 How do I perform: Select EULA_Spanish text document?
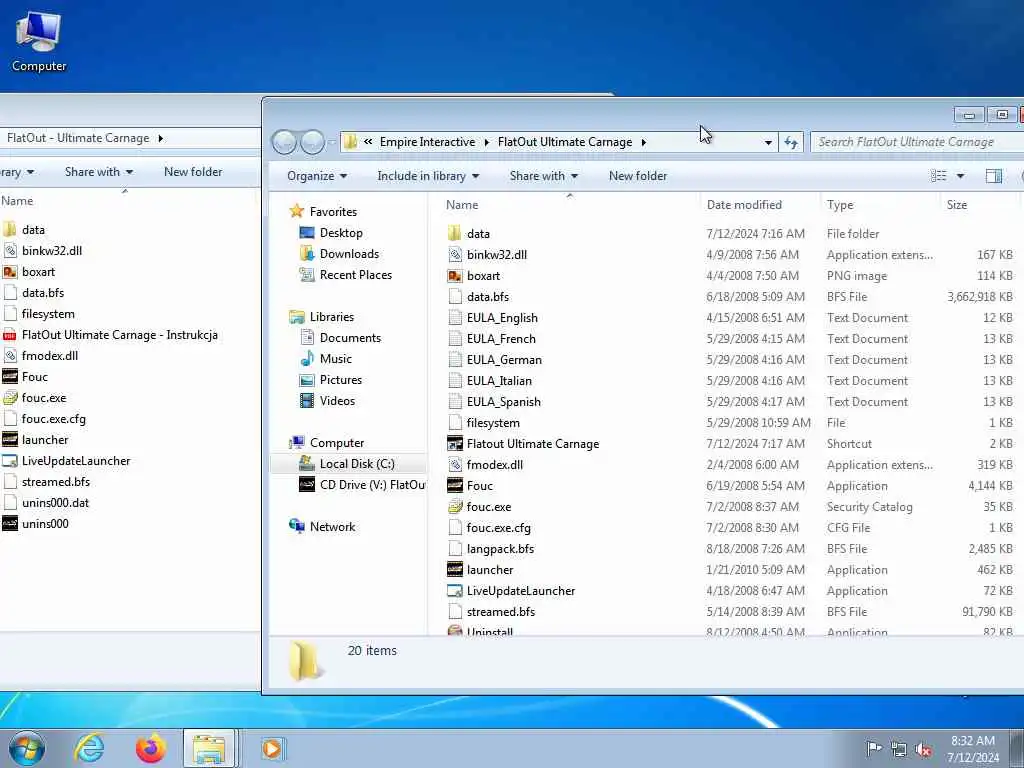pos(503,402)
